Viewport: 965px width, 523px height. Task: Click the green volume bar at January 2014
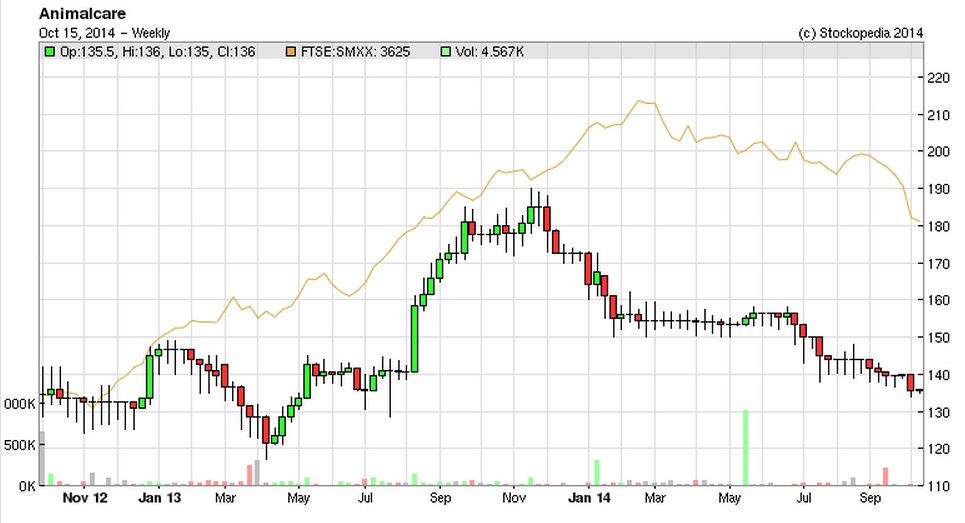[x=596, y=473]
